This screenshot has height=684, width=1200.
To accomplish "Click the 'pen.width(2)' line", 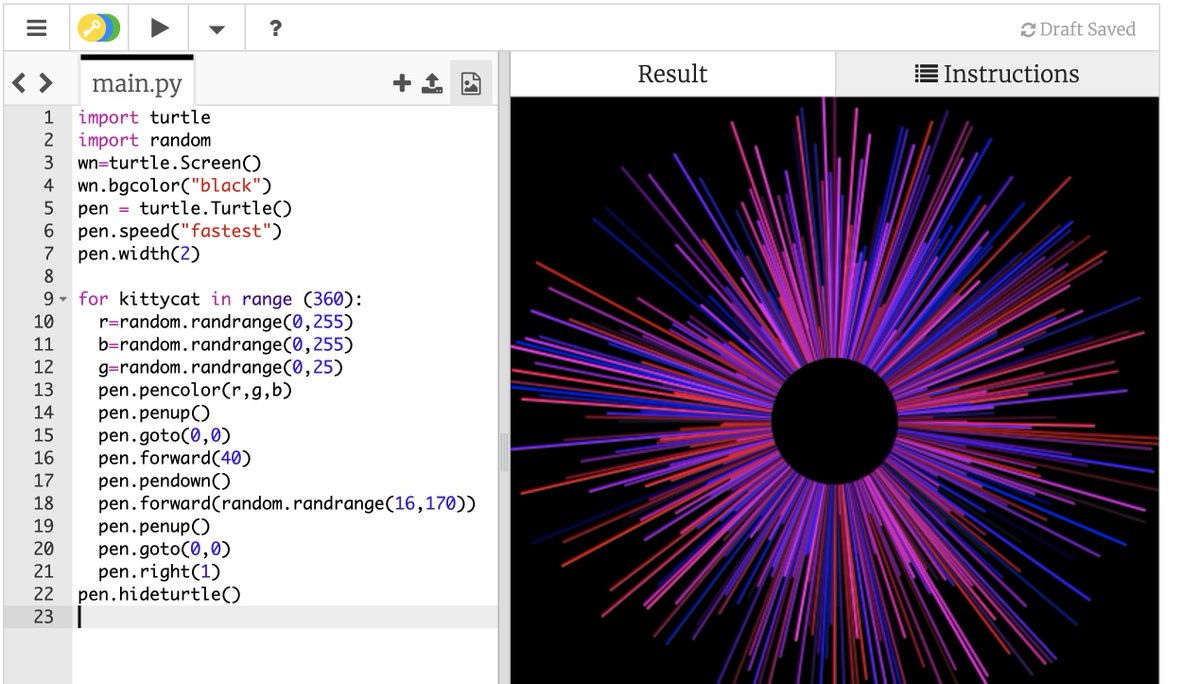I will (x=139, y=254).
